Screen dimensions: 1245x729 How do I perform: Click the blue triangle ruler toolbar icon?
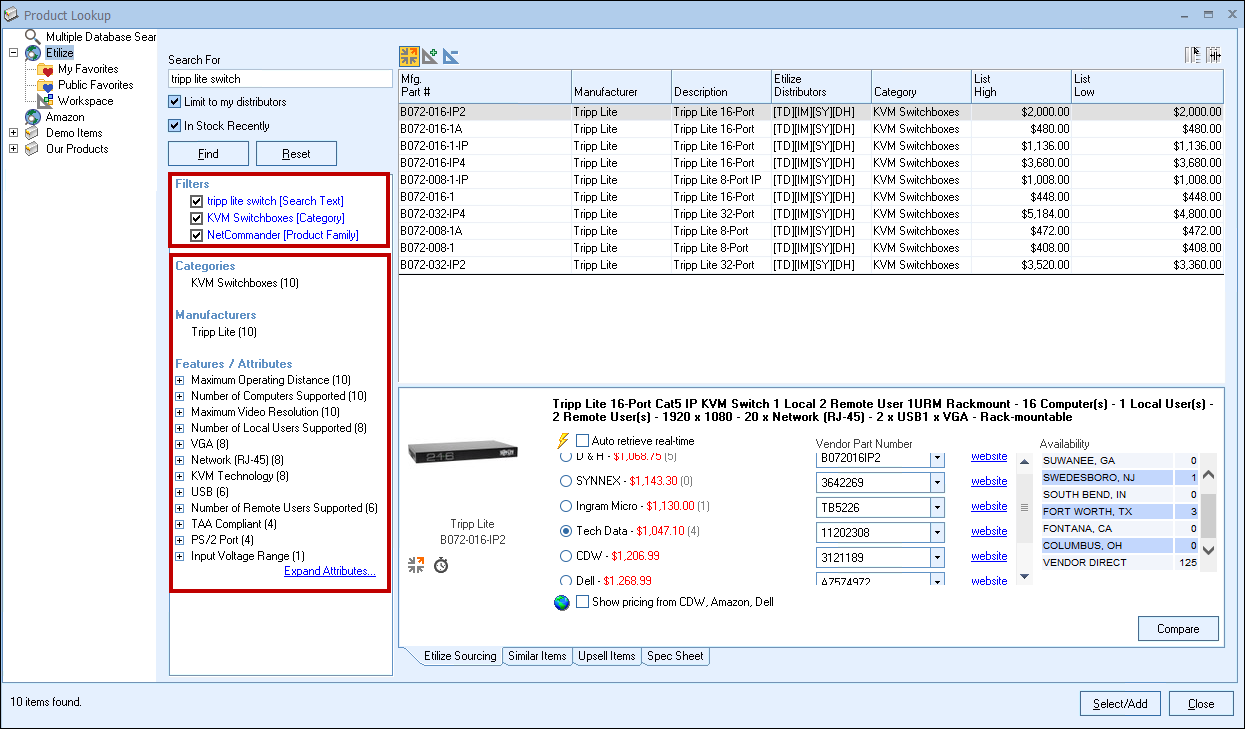pyautogui.click(x=451, y=56)
